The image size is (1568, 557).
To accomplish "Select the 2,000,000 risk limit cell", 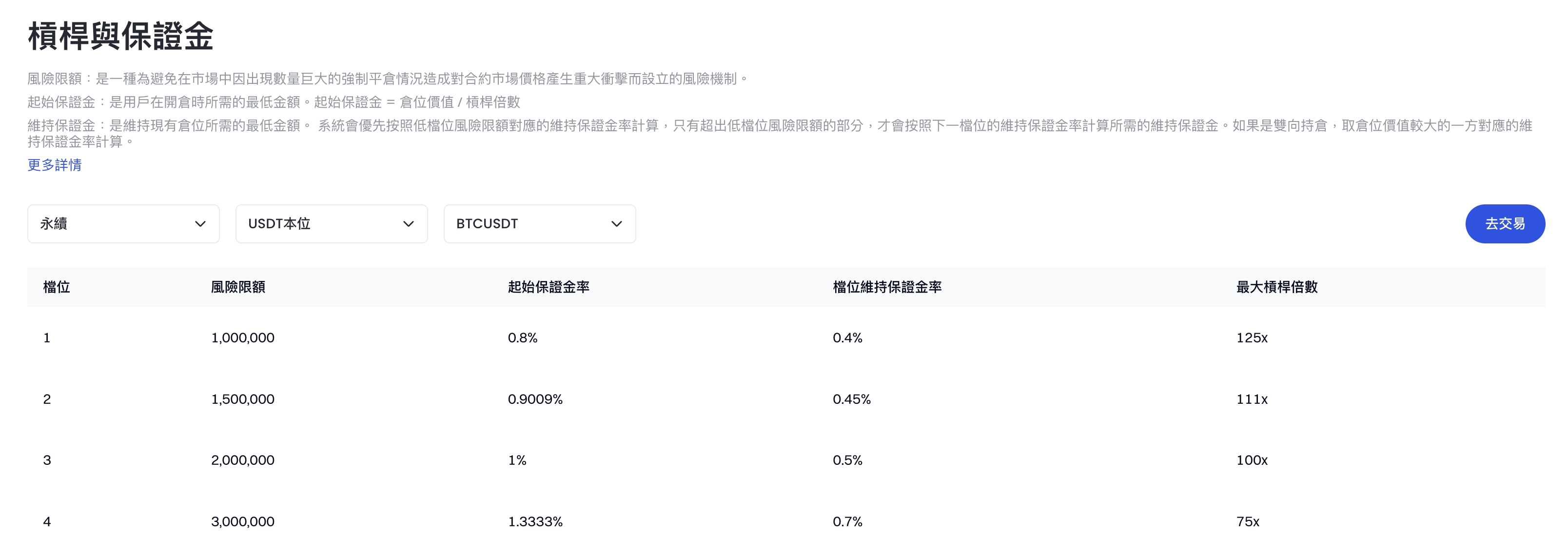I will 242,460.
